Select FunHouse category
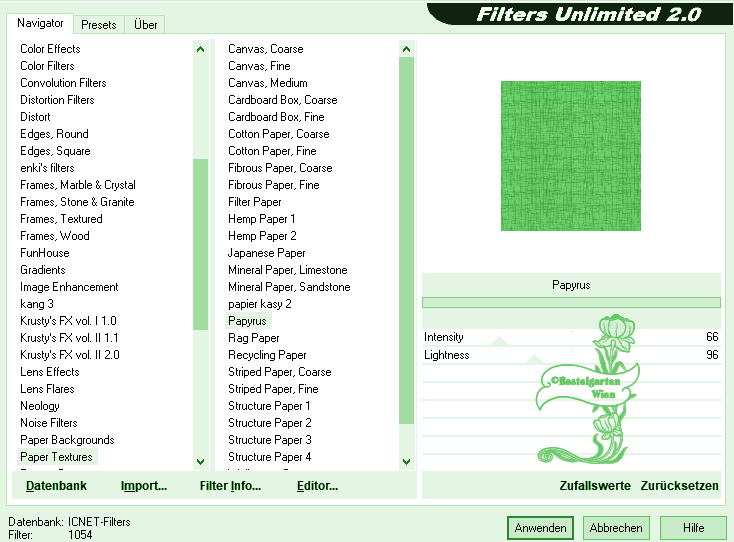 [x=45, y=253]
